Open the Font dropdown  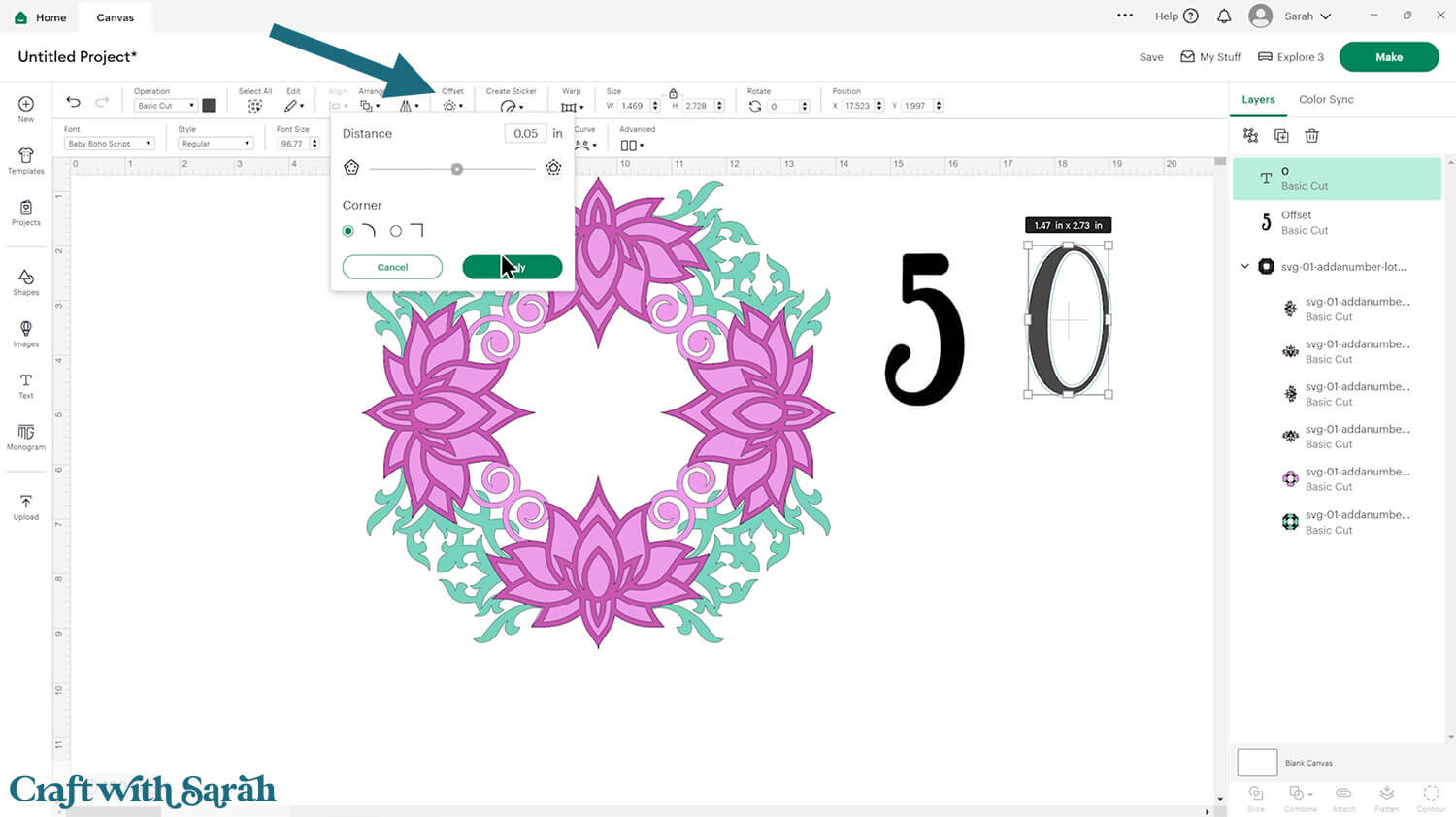[109, 144]
